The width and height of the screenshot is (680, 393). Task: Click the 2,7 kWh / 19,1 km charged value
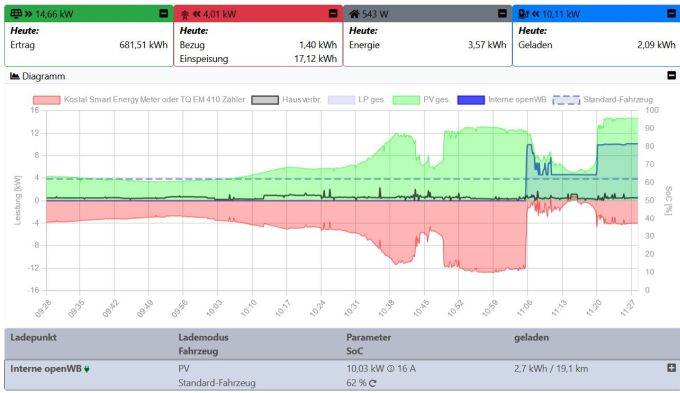[551, 369]
